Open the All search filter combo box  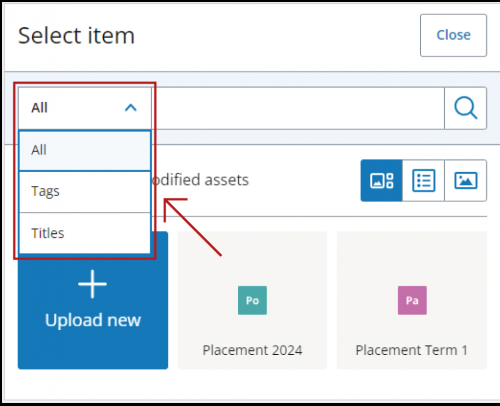85,108
